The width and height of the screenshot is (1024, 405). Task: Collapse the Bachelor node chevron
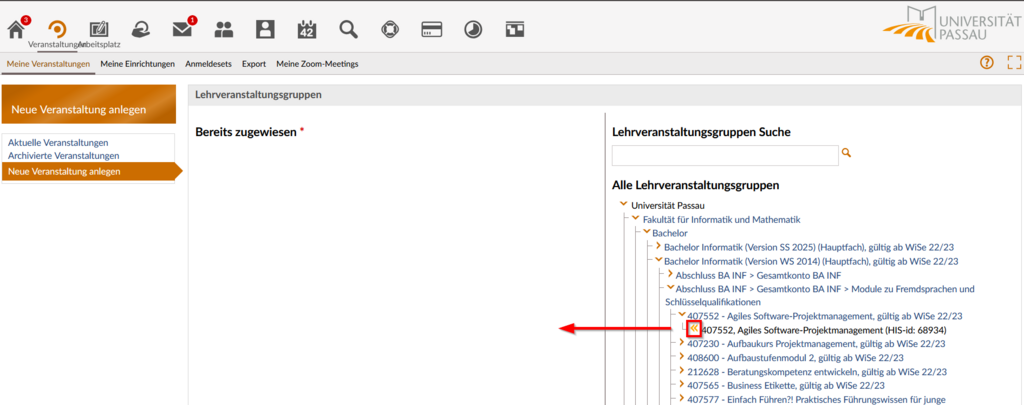[x=646, y=232]
